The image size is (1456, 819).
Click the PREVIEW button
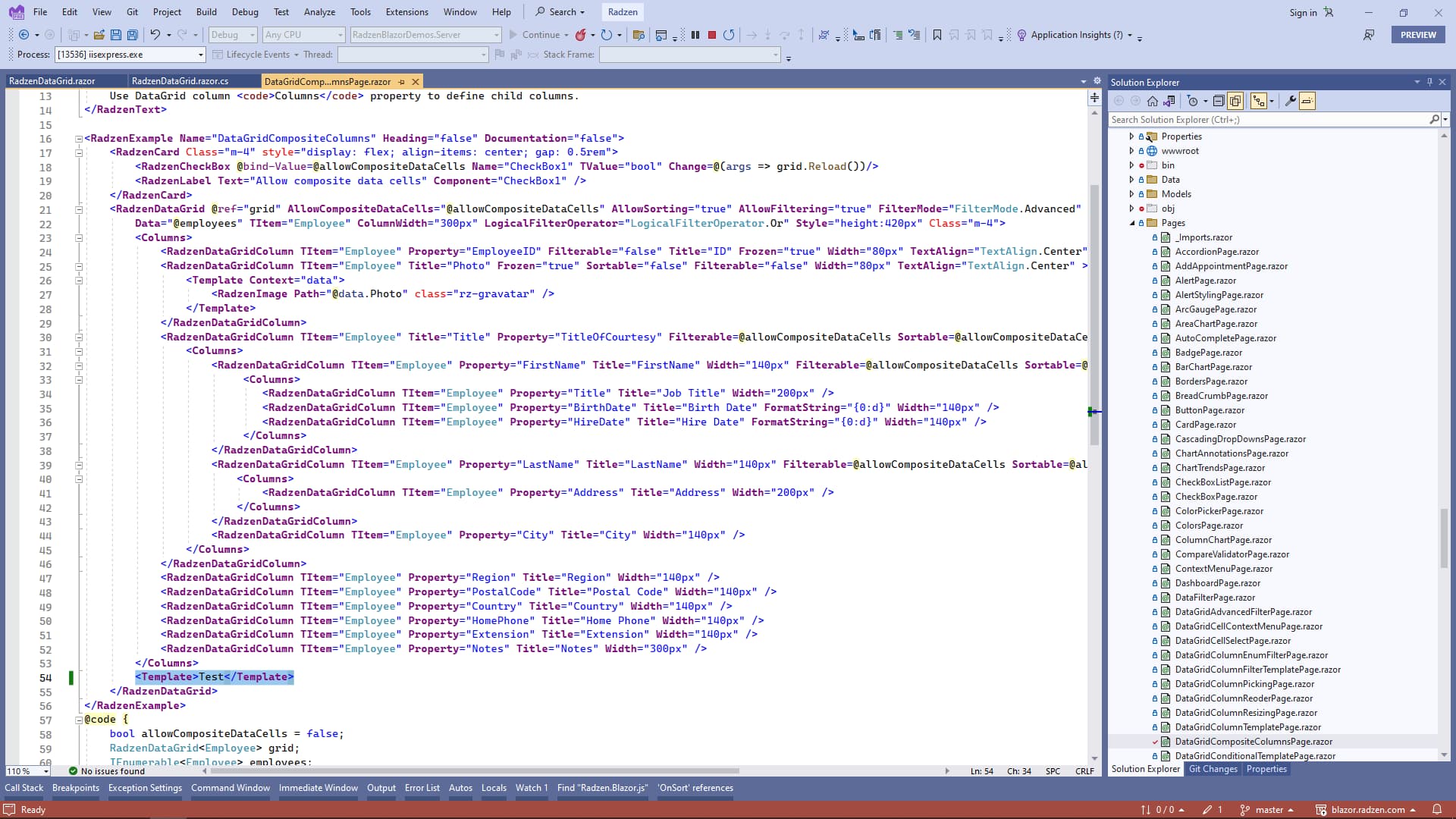pos(1418,35)
